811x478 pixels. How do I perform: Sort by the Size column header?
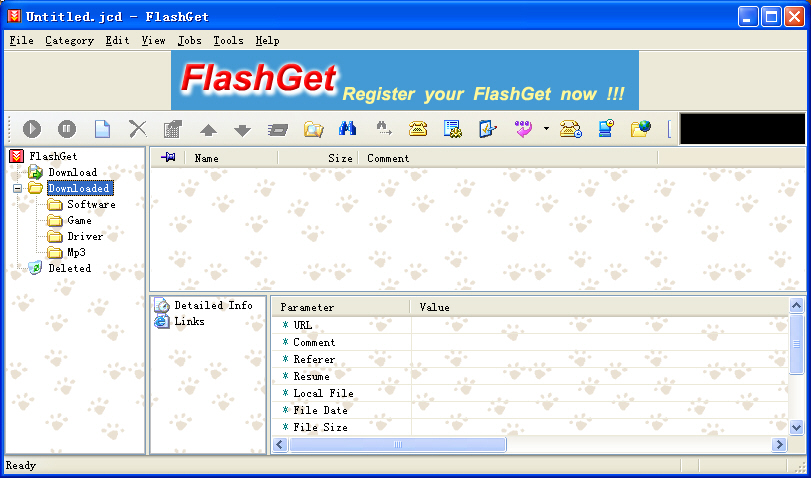[x=318, y=158]
